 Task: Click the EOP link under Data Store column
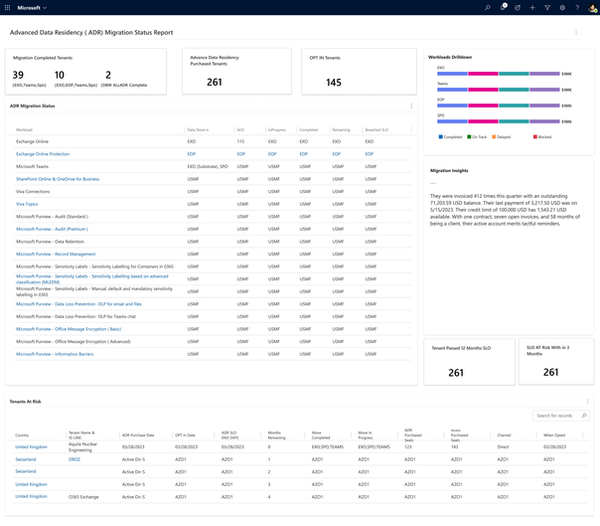coord(191,154)
